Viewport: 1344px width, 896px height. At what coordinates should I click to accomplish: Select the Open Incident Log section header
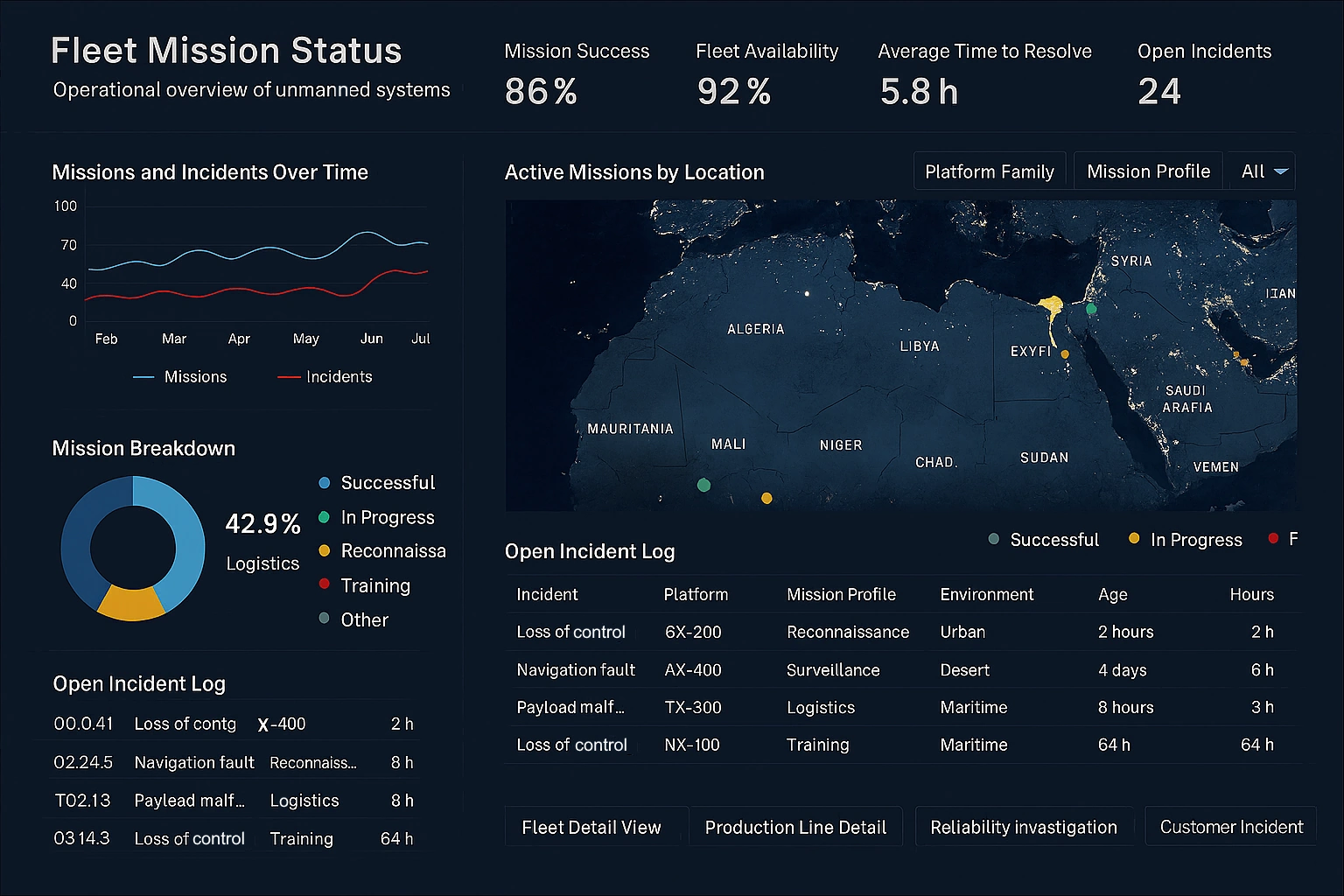[590, 551]
